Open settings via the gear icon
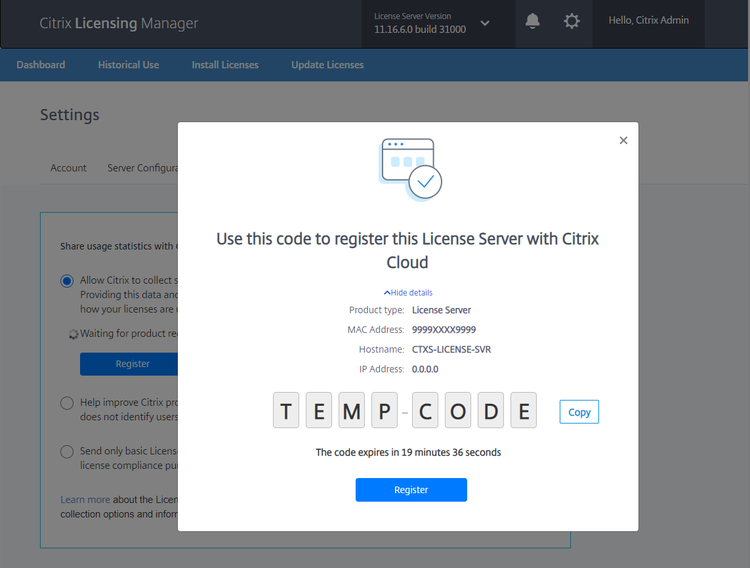Screen dimensions: 750x568 (x=571, y=21)
